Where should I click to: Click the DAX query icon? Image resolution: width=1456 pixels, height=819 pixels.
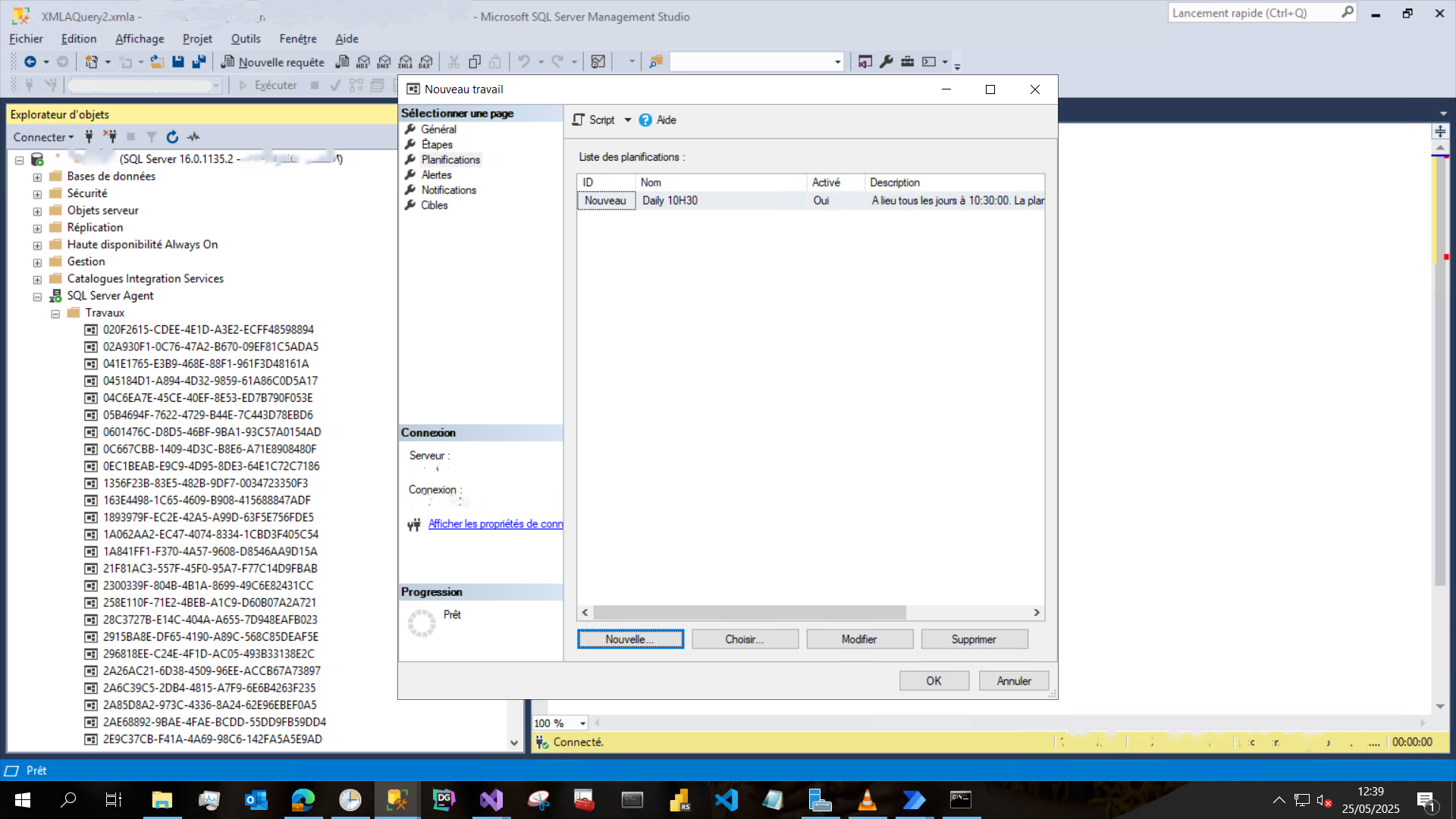coord(426,62)
